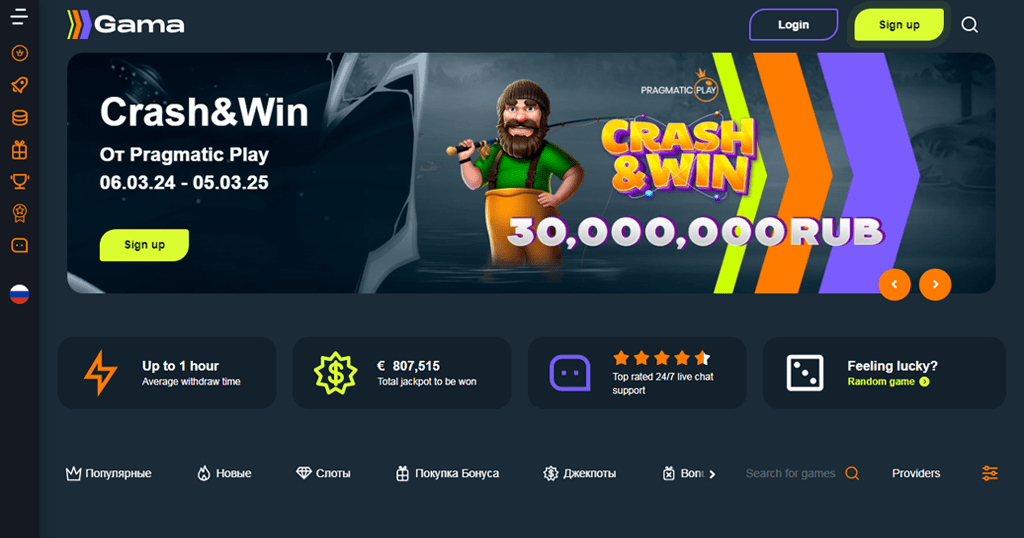
Task: Open the chat support icon in the sidebar
Action: pyautogui.click(x=20, y=245)
